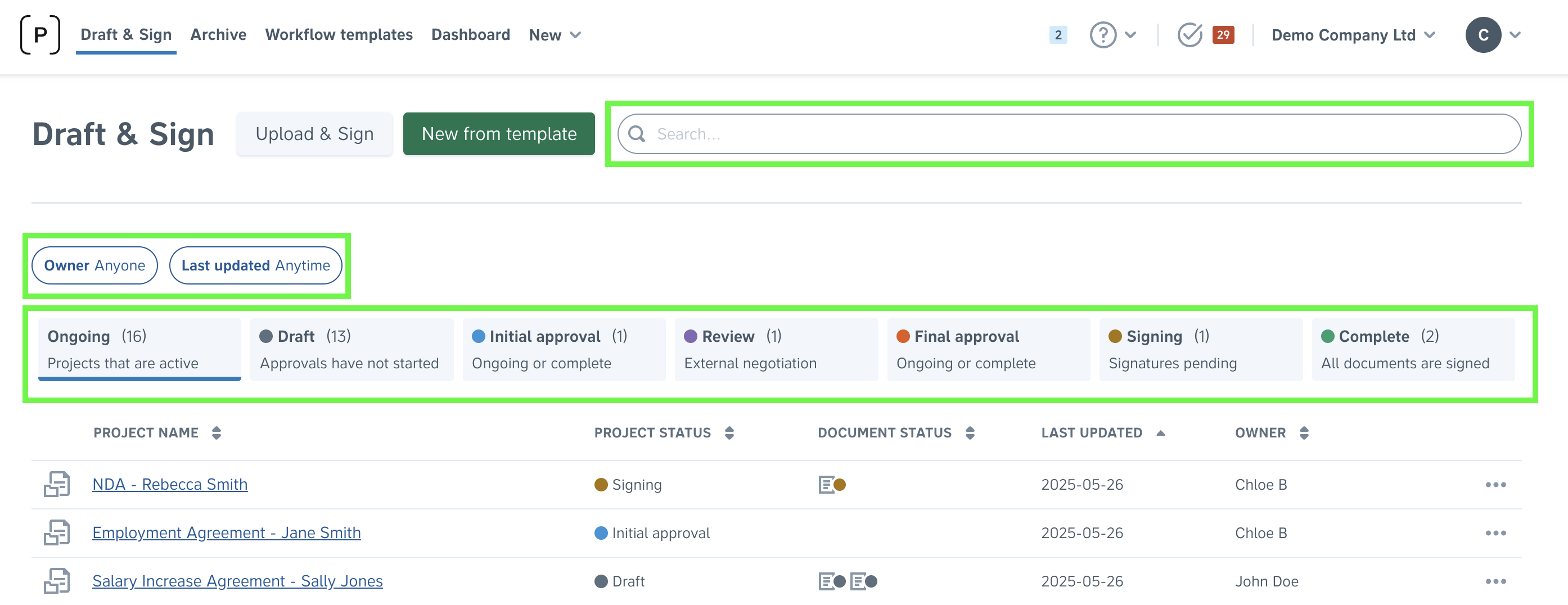The image size is (1568, 605).
Task: Click the user avatar with letter C
Action: click(x=1483, y=35)
